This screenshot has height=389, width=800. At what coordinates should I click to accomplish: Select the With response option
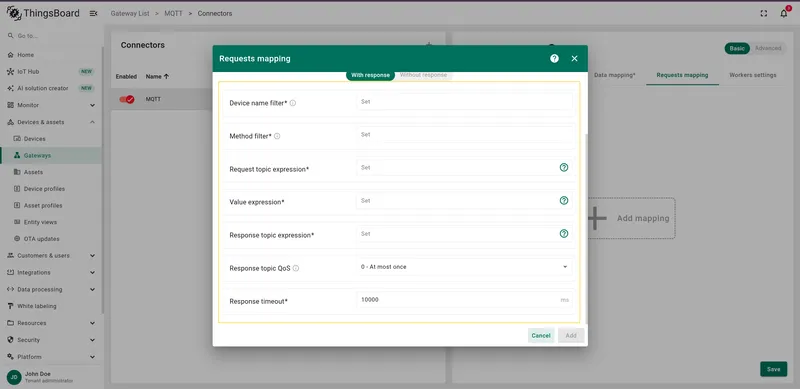point(370,75)
